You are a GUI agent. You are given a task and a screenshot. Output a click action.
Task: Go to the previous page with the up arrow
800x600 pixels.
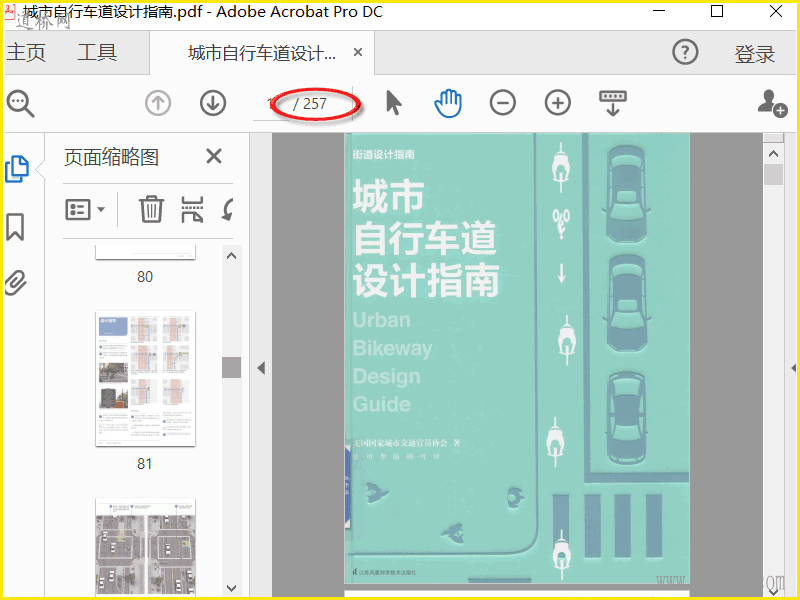158,104
